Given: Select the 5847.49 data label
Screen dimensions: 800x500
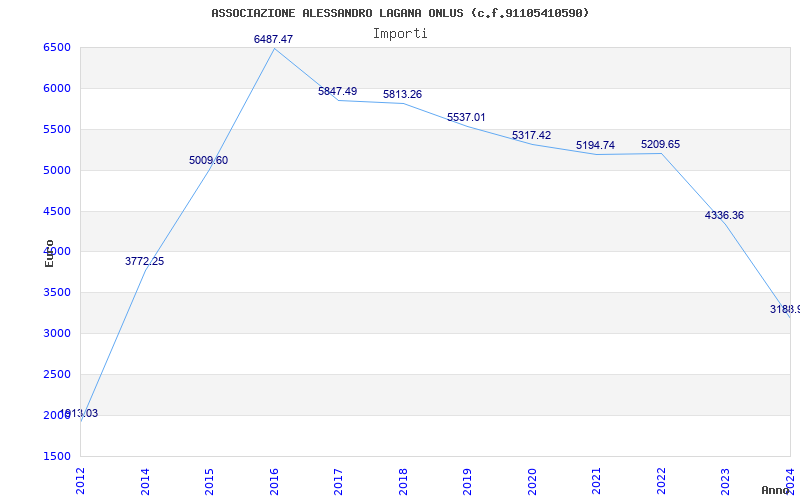Looking at the screenshot, I should coord(338,91).
